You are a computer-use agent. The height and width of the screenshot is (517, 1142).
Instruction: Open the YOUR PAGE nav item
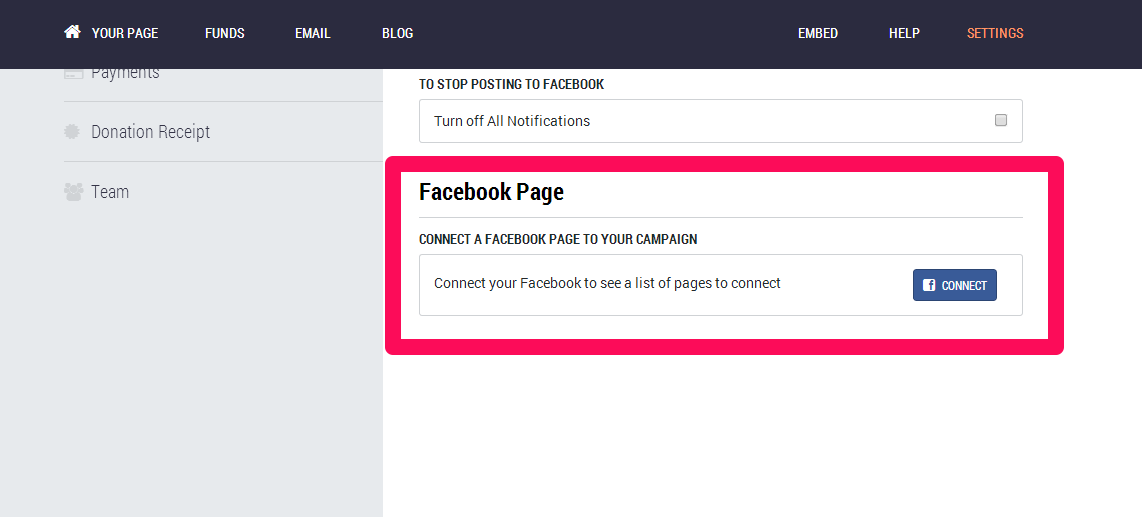(x=125, y=33)
